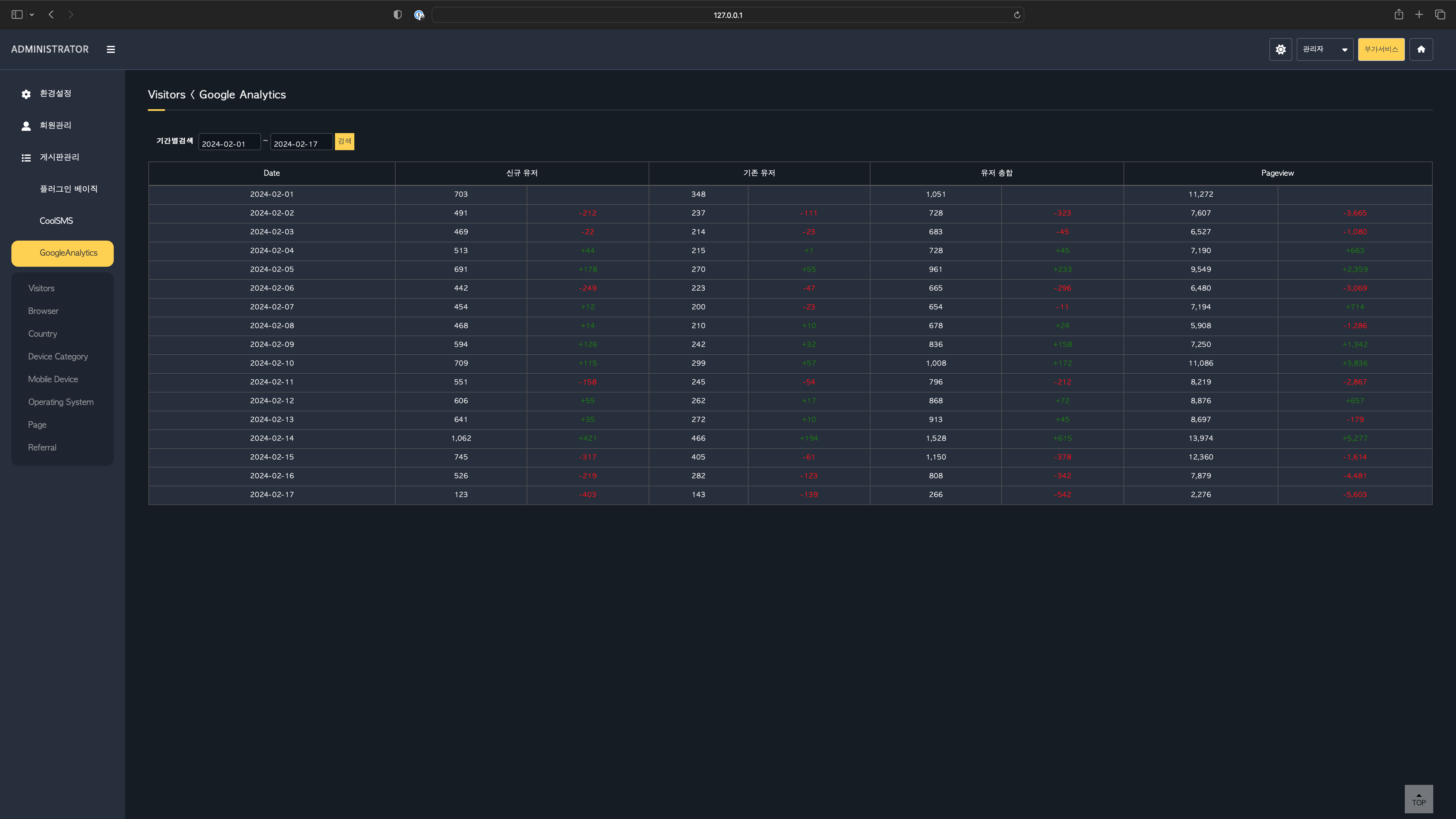Open the 환경설정 sidebar menu
The width and height of the screenshot is (1456, 819).
tap(55, 94)
